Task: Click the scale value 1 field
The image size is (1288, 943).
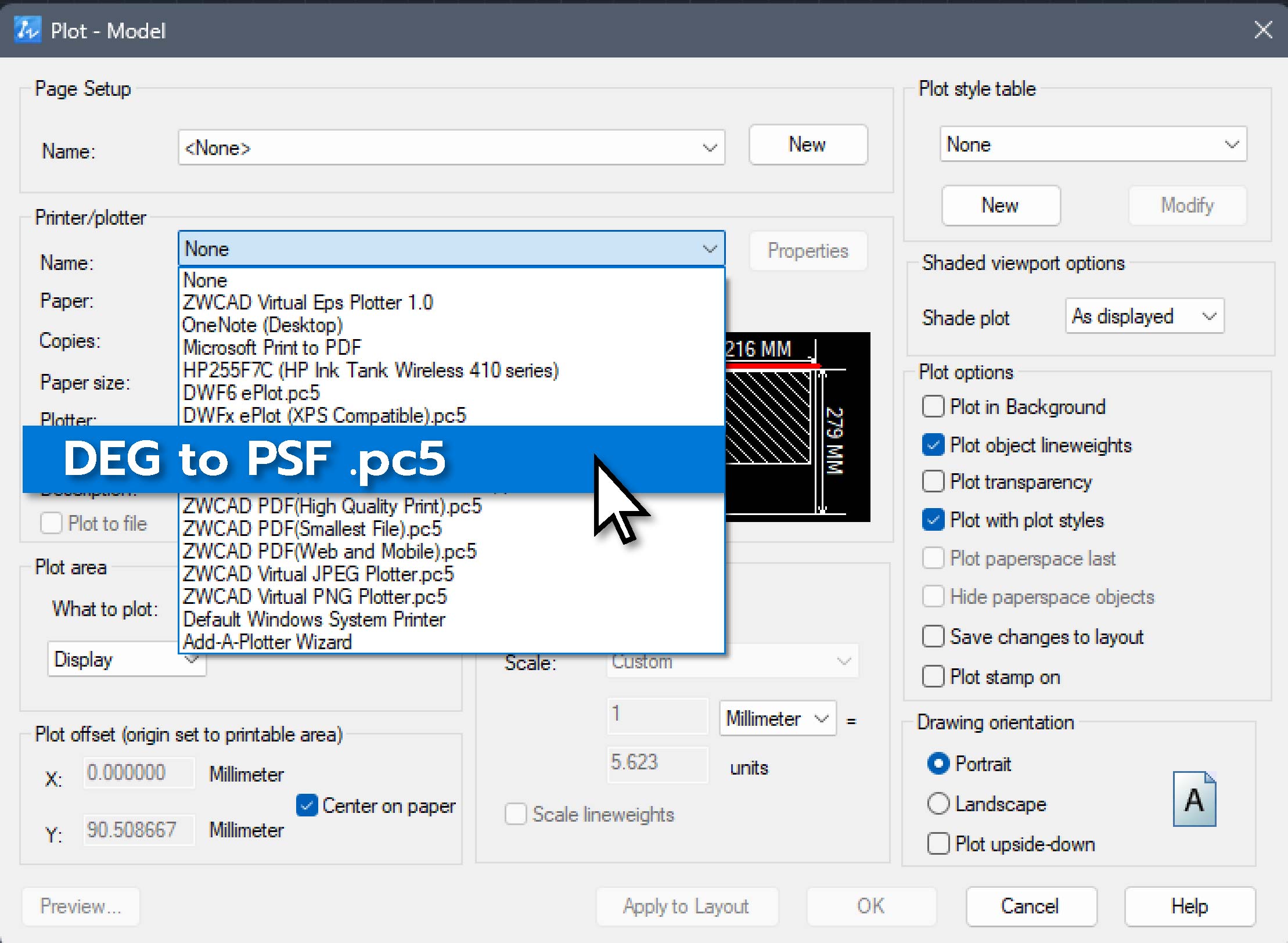Action: point(657,717)
